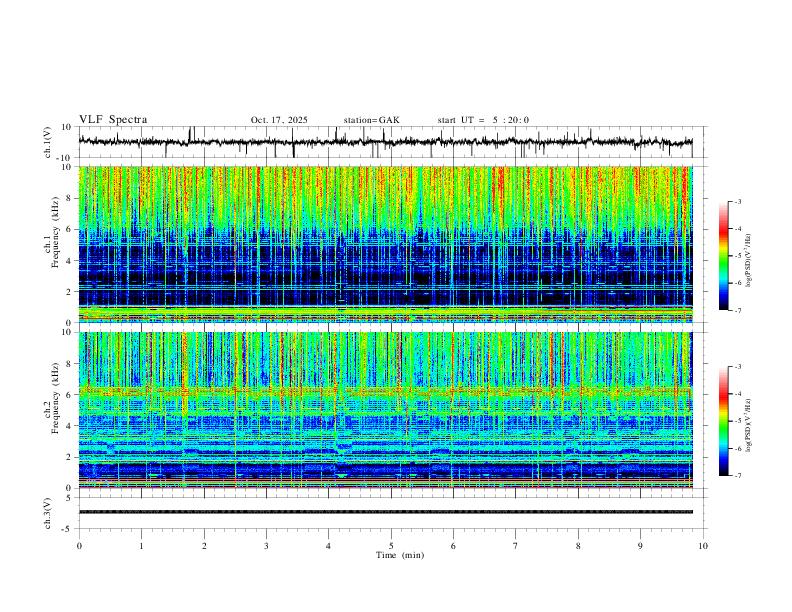Click the "start UT = 5 :20: 0" text
This screenshot has width=792, height=612.
[x=483, y=120]
